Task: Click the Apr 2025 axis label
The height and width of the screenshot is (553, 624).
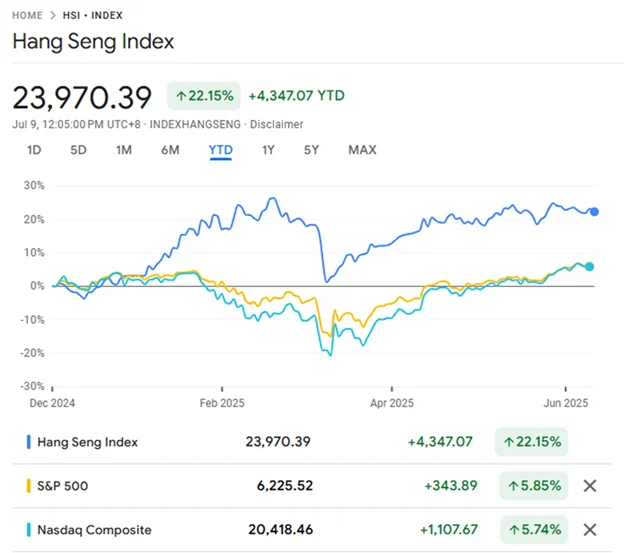Action: (392, 403)
